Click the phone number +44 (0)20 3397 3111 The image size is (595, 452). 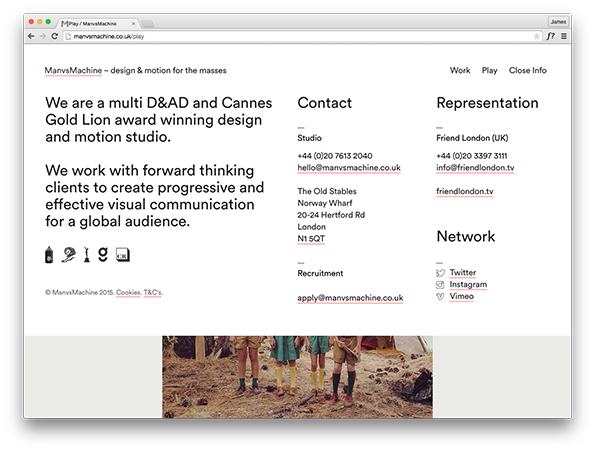coord(472,156)
